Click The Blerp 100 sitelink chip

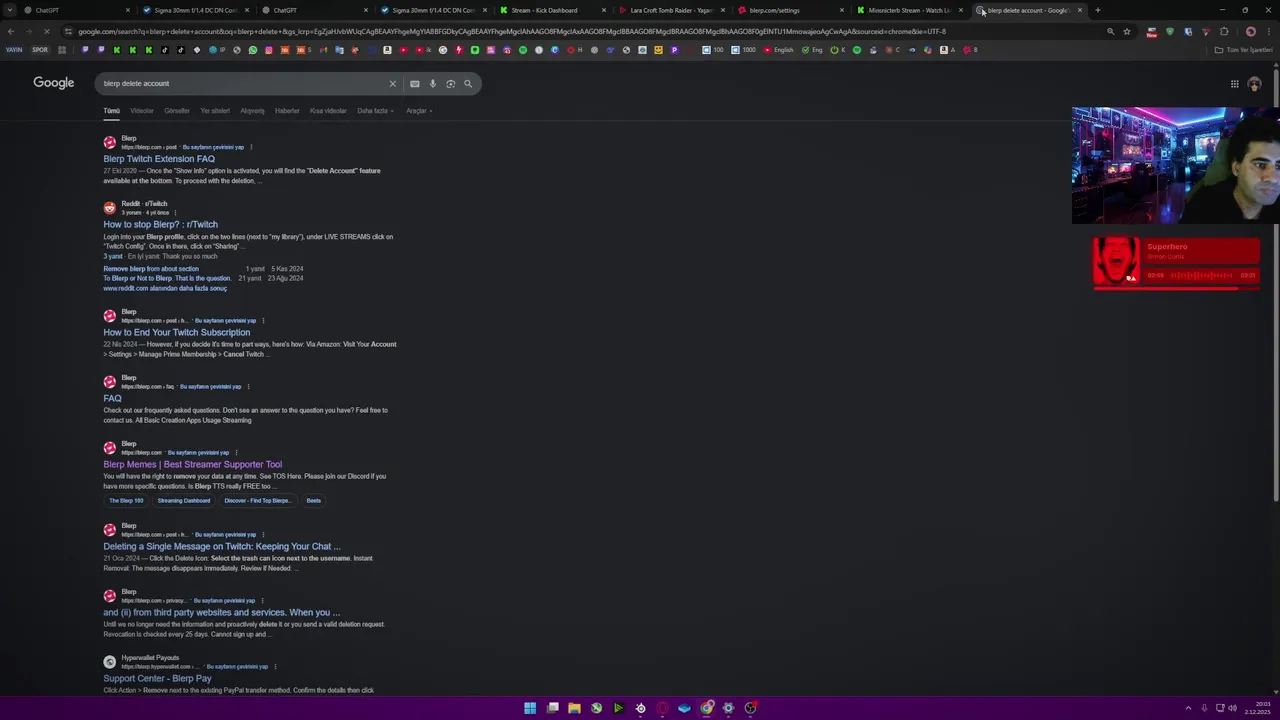pos(126,501)
